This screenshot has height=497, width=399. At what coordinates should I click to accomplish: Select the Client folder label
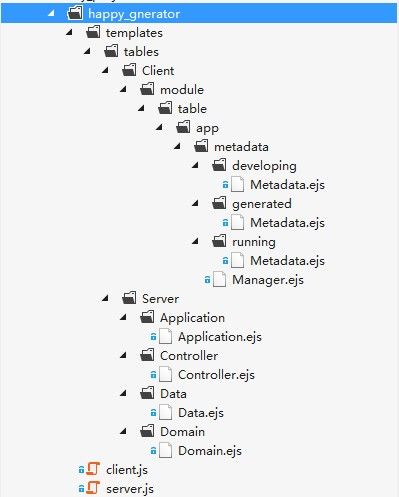[158, 71]
